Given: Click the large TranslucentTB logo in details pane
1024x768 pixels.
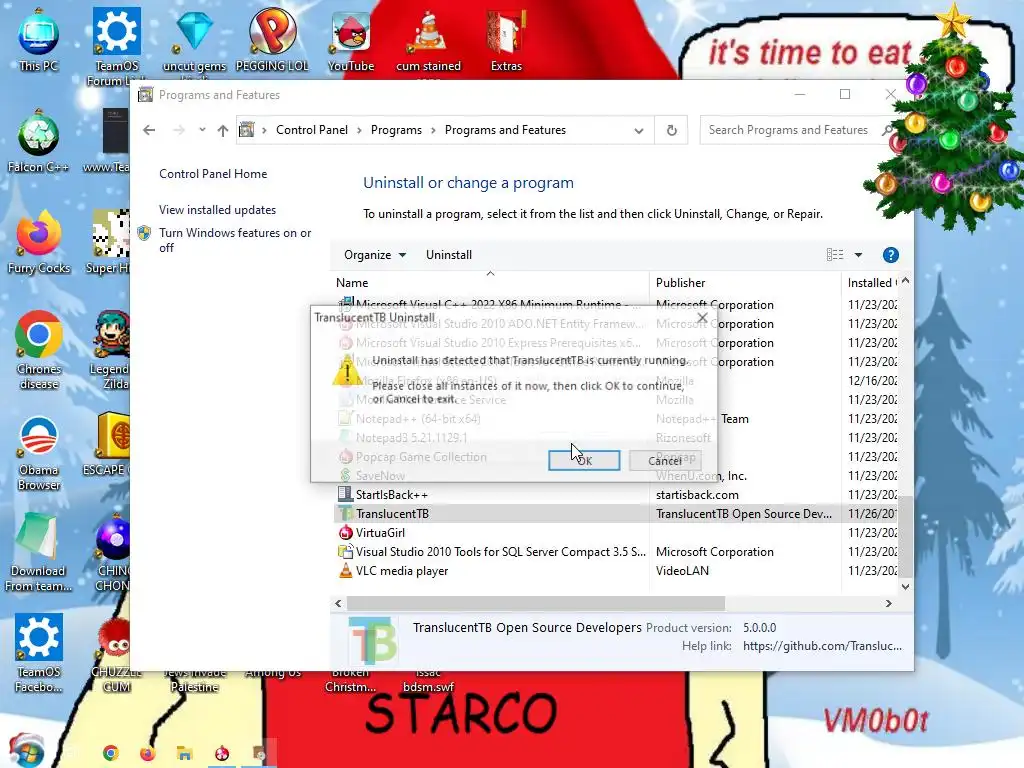Looking at the screenshot, I should pos(372,640).
